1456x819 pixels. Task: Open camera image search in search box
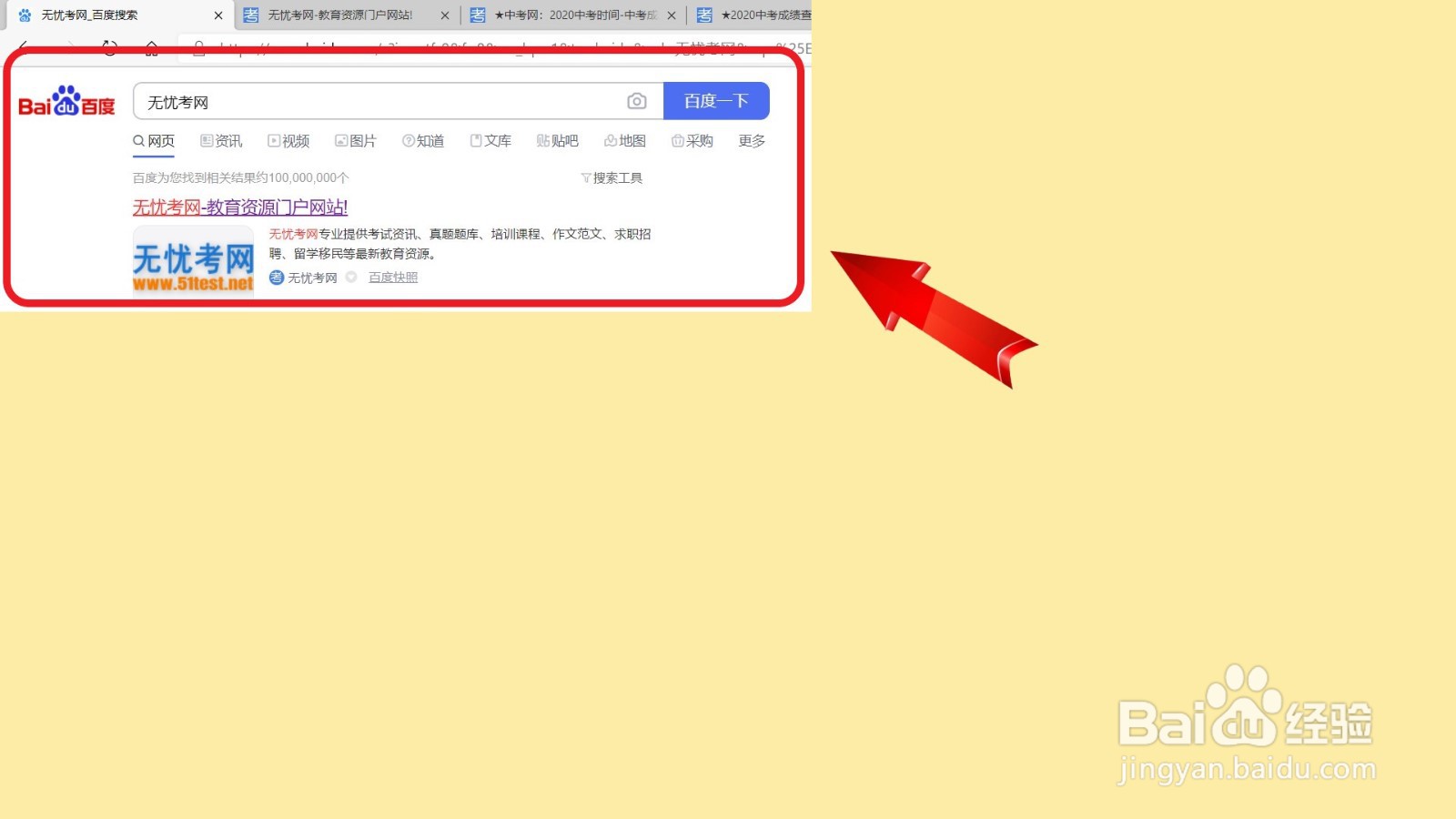click(637, 101)
